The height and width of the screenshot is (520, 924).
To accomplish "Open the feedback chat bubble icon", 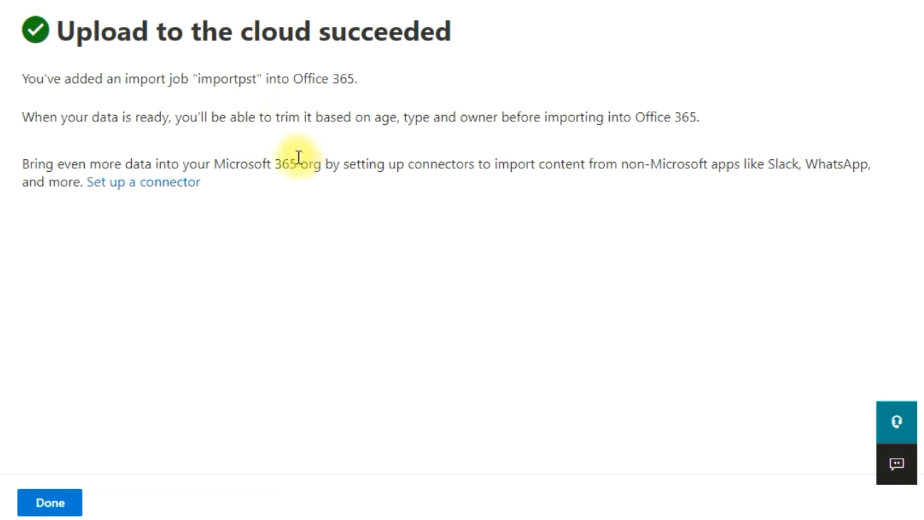I will [x=896, y=464].
